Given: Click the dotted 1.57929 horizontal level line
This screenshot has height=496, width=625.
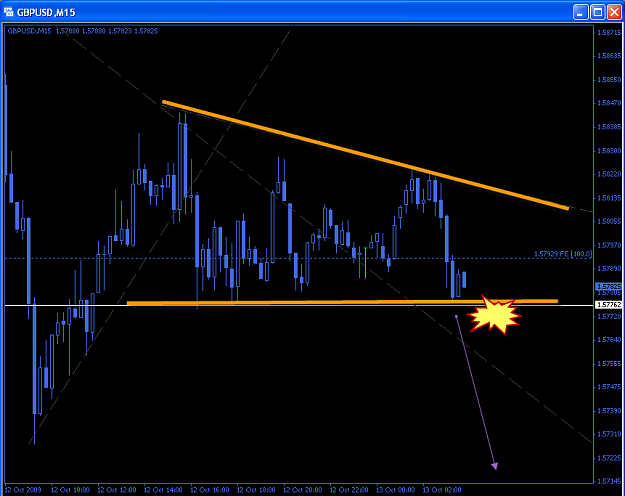Looking at the screenshot, I should coord(299,258).
